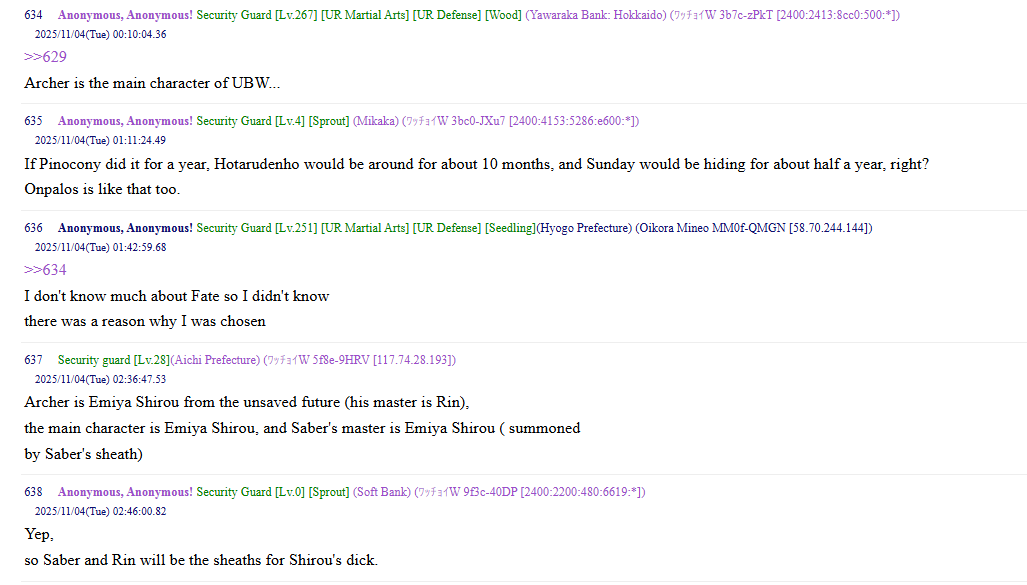Select post number 638
This screenshot has width=1027, height=585.
(33, 492)
